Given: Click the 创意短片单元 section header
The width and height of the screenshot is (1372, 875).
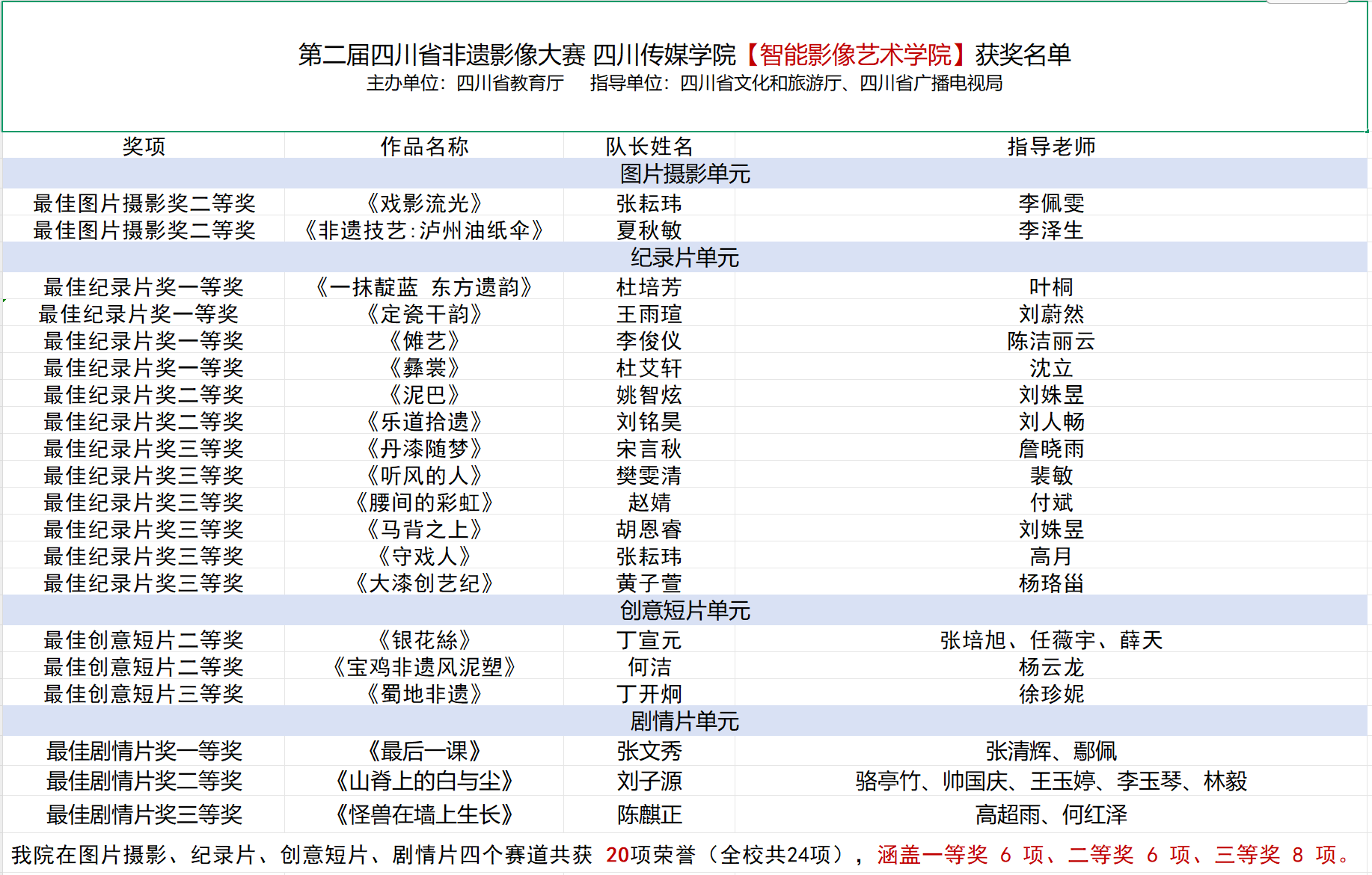Looking at the screenshot, I should point(685,610).
